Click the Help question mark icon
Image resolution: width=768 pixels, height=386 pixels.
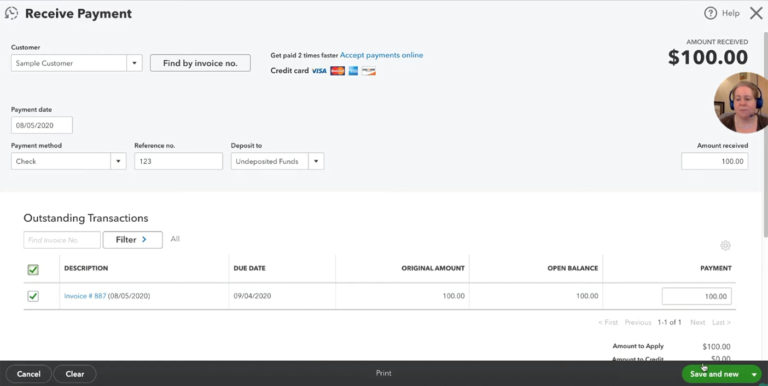coord(710,13)
